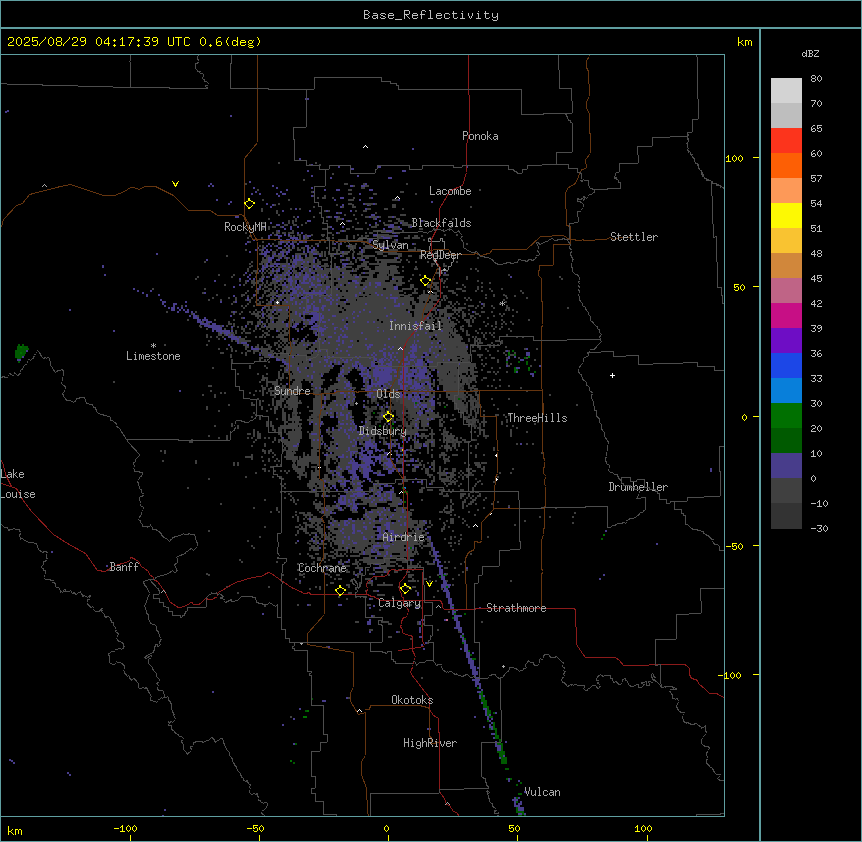862x842 pixels.
Task: Click the yellow diamond between Olds and Didsbury
Action: tap(389, 417)
